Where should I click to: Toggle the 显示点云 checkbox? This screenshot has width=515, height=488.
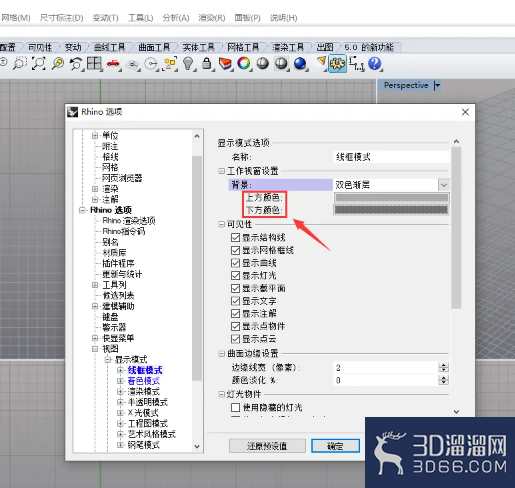[235, 339]
